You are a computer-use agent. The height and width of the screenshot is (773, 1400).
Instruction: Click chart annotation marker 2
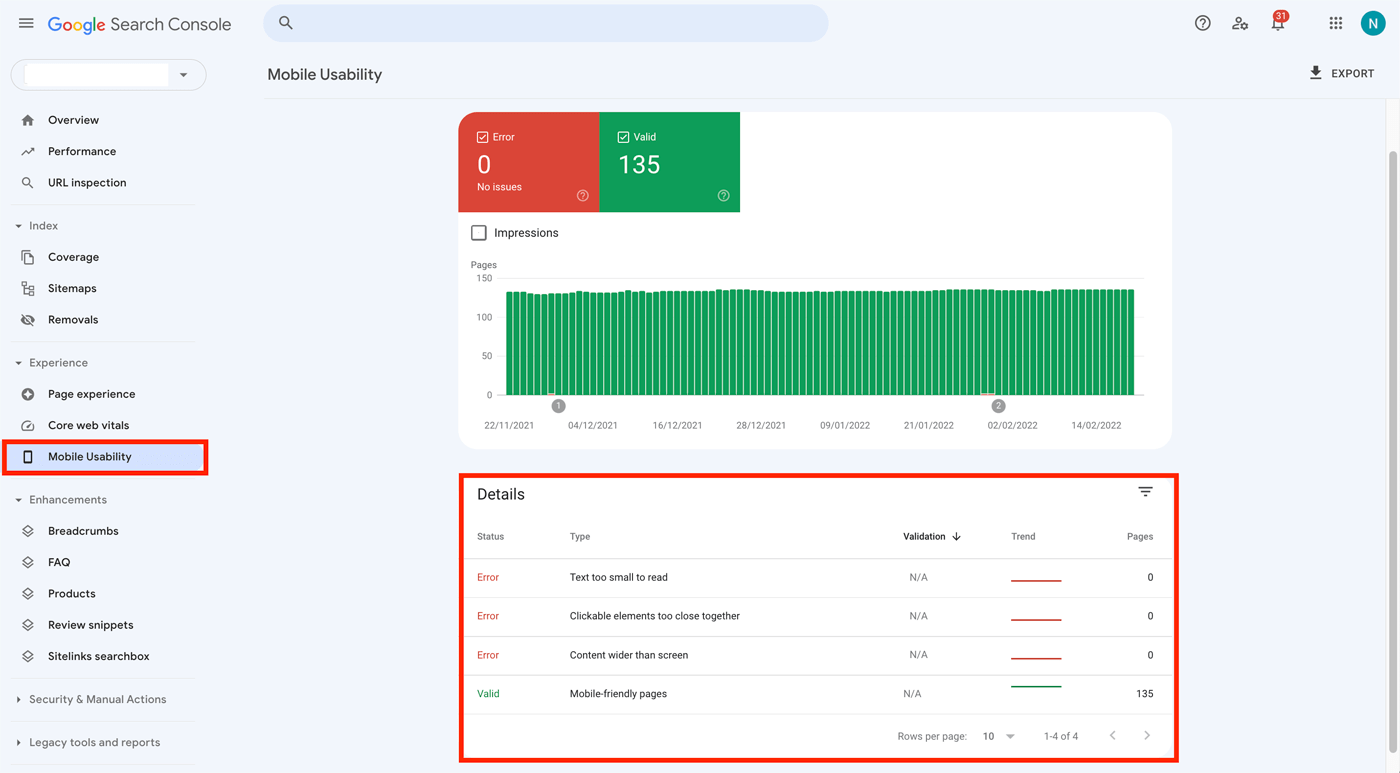pyautogui.click(x=998, y=406)
